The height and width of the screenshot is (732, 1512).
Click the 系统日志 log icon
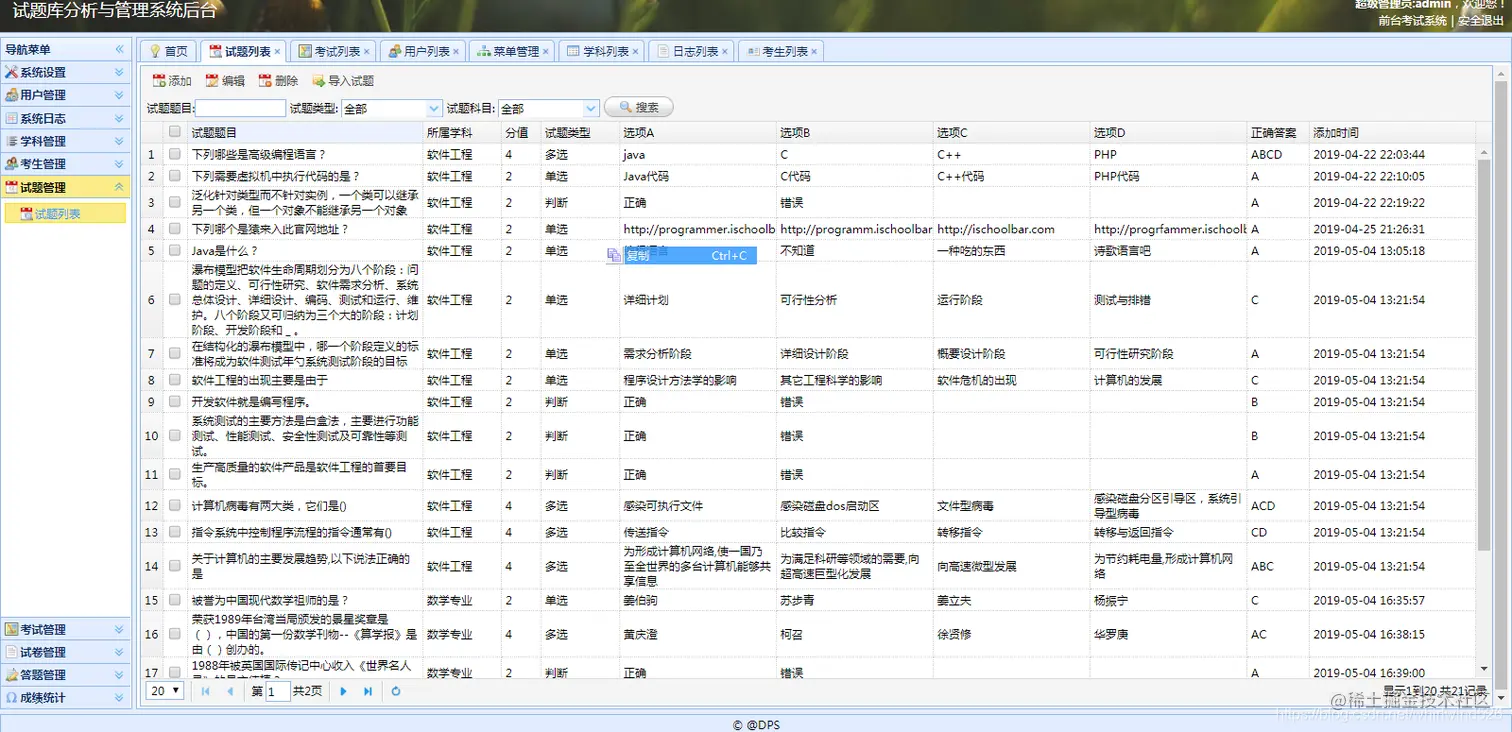coord(11,118)
